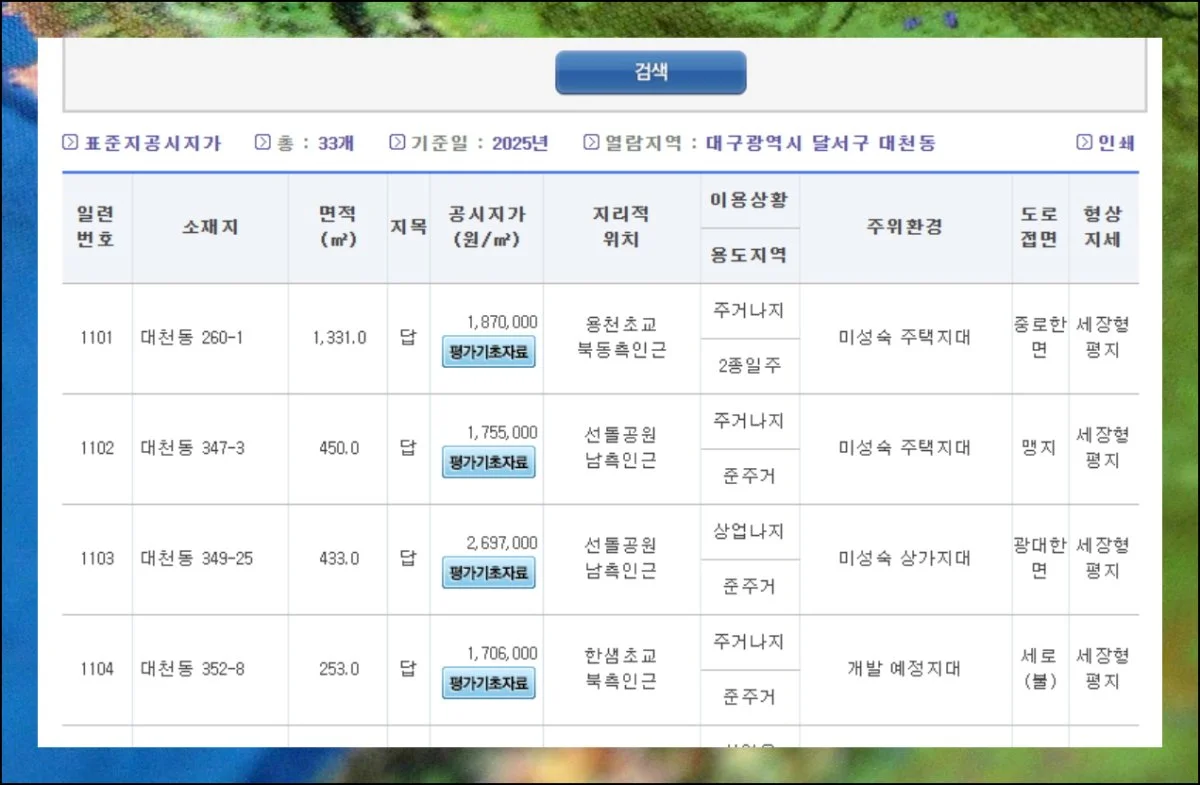Click the 소재지 column header
Viewport: 1200px width, 785px height.
210,227
